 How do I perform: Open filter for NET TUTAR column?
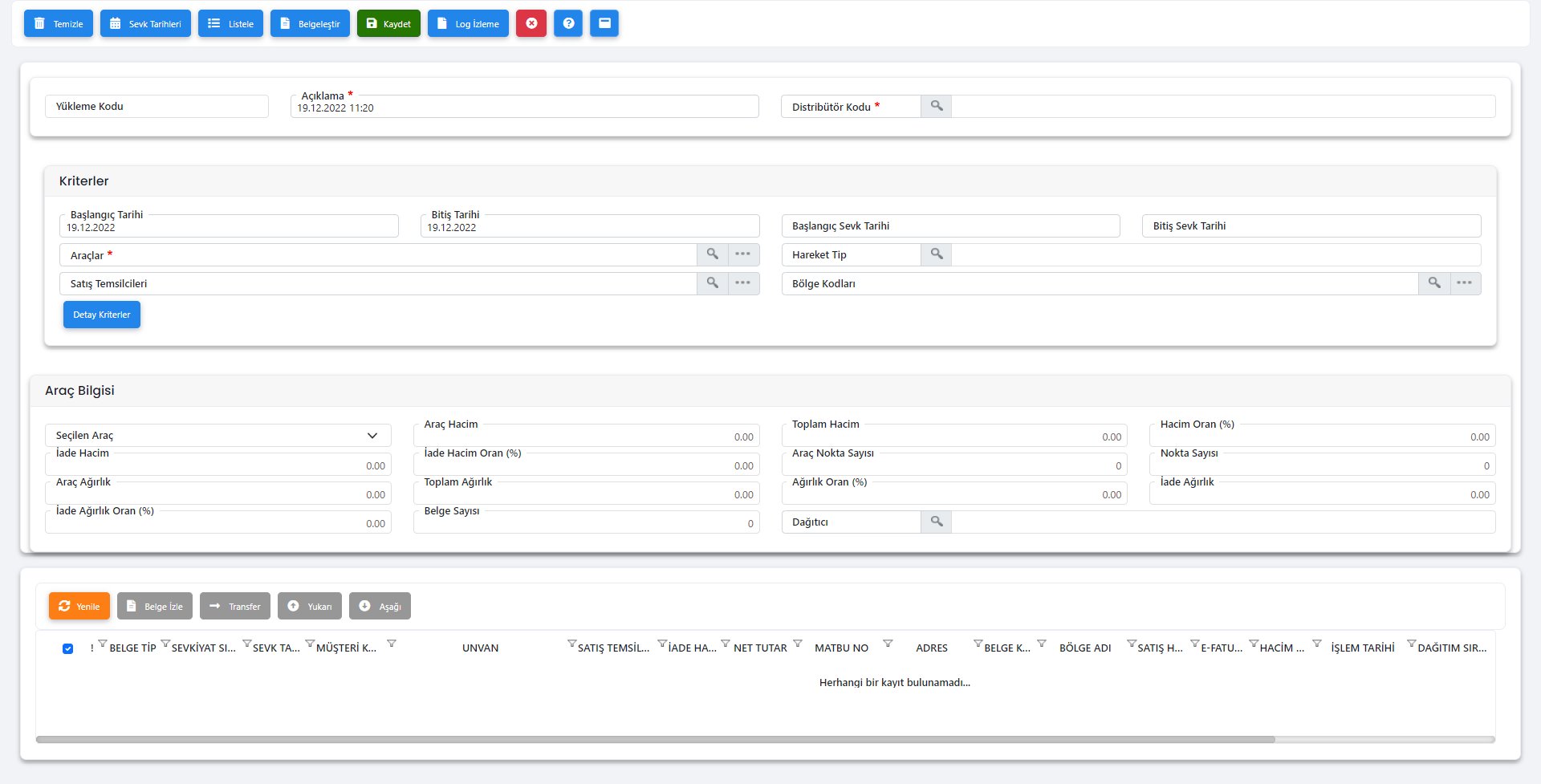click(x=797, y=644)
